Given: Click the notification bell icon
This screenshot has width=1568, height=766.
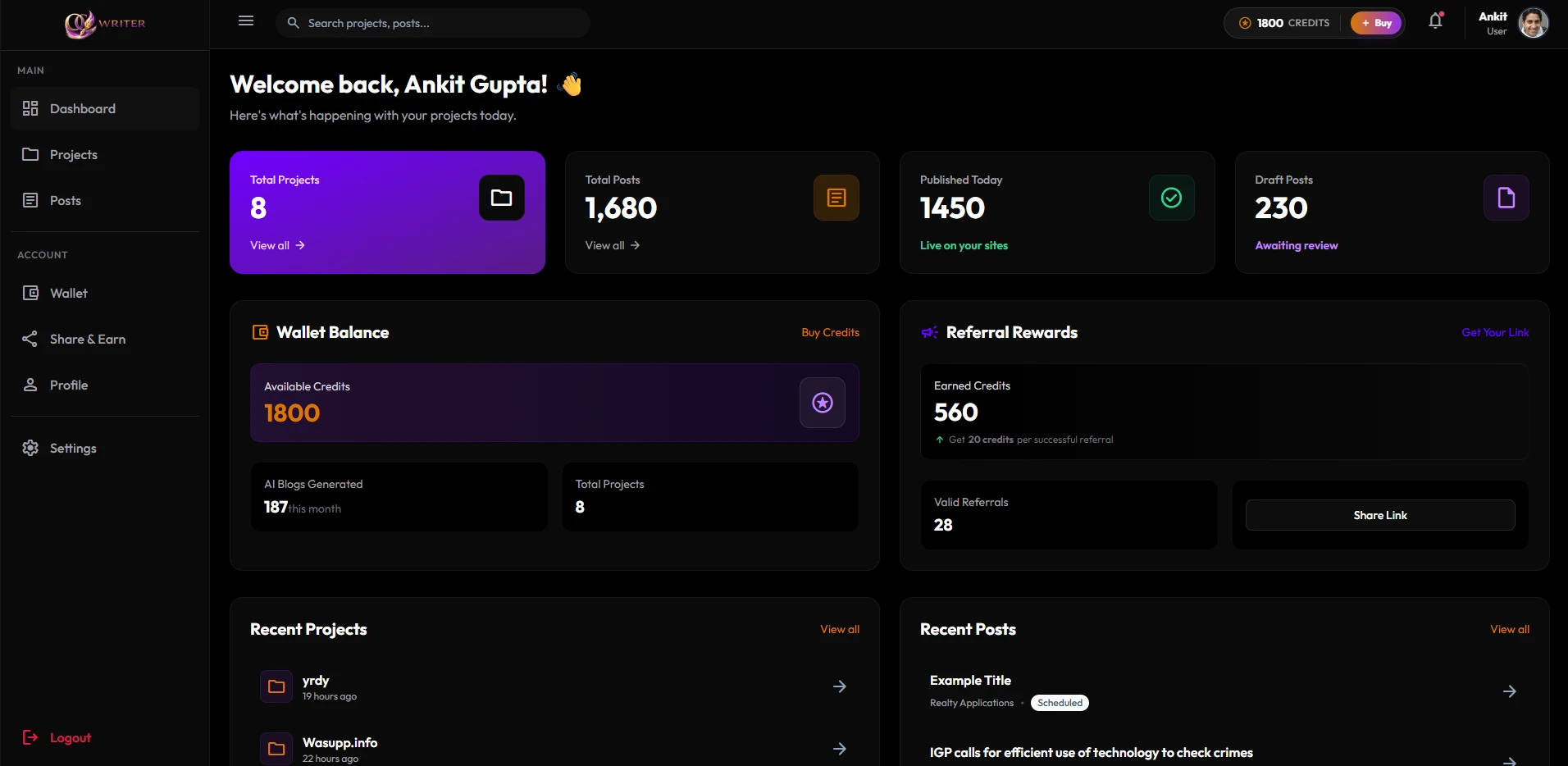Looking at the screenshot, I should (x=1434, y=21).
